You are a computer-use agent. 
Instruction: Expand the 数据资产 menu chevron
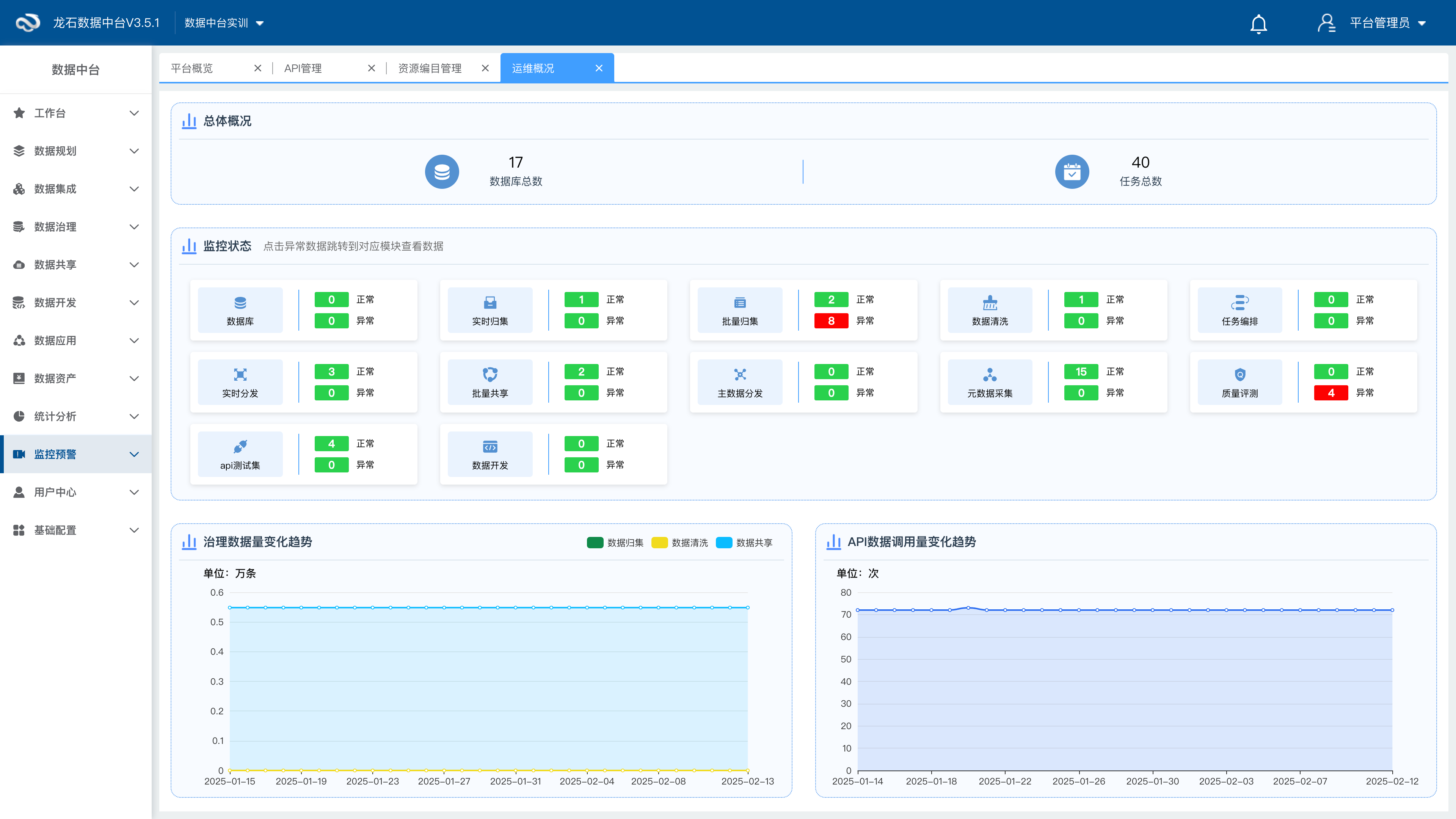pos(134,378)
